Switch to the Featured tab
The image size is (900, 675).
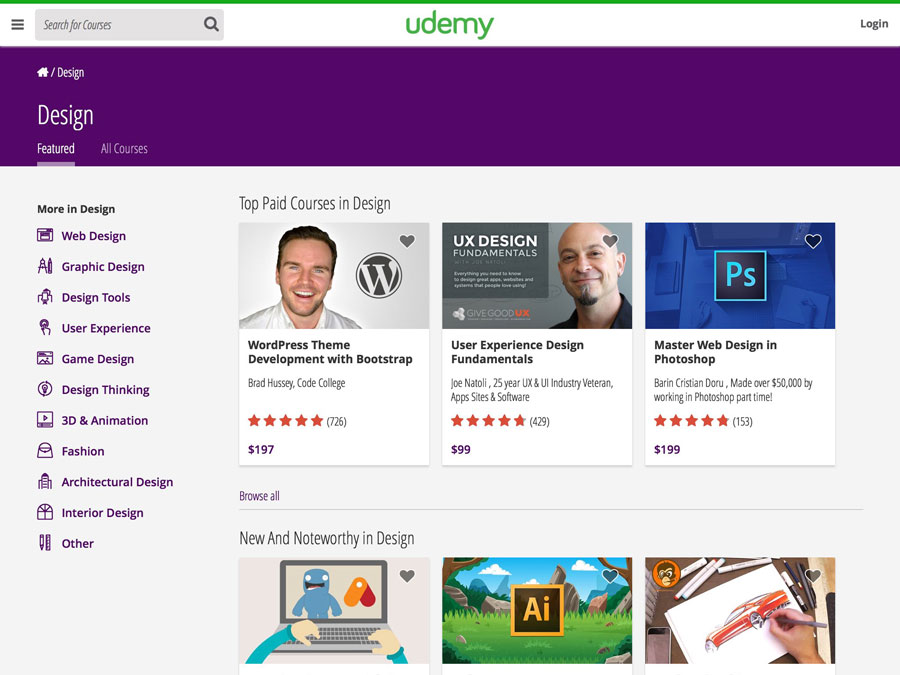[56, 149]
